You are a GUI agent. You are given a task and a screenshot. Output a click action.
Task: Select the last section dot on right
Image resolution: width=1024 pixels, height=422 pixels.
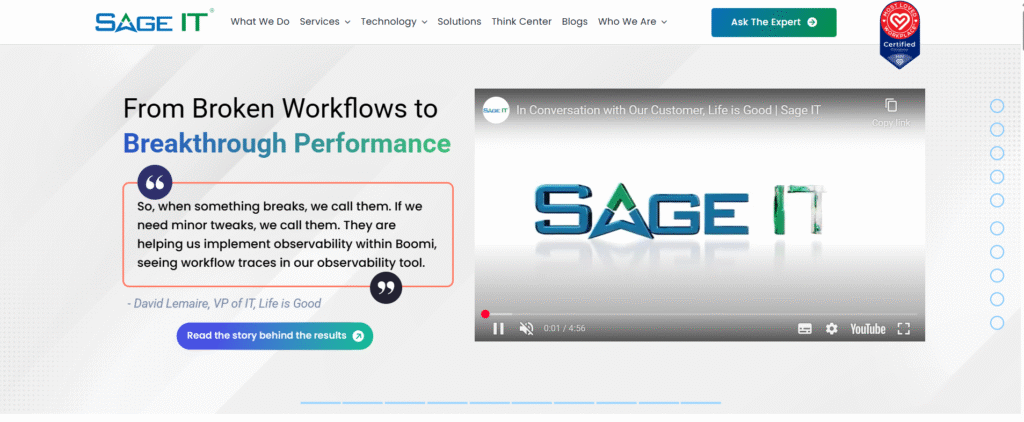(x=997, y=323)
